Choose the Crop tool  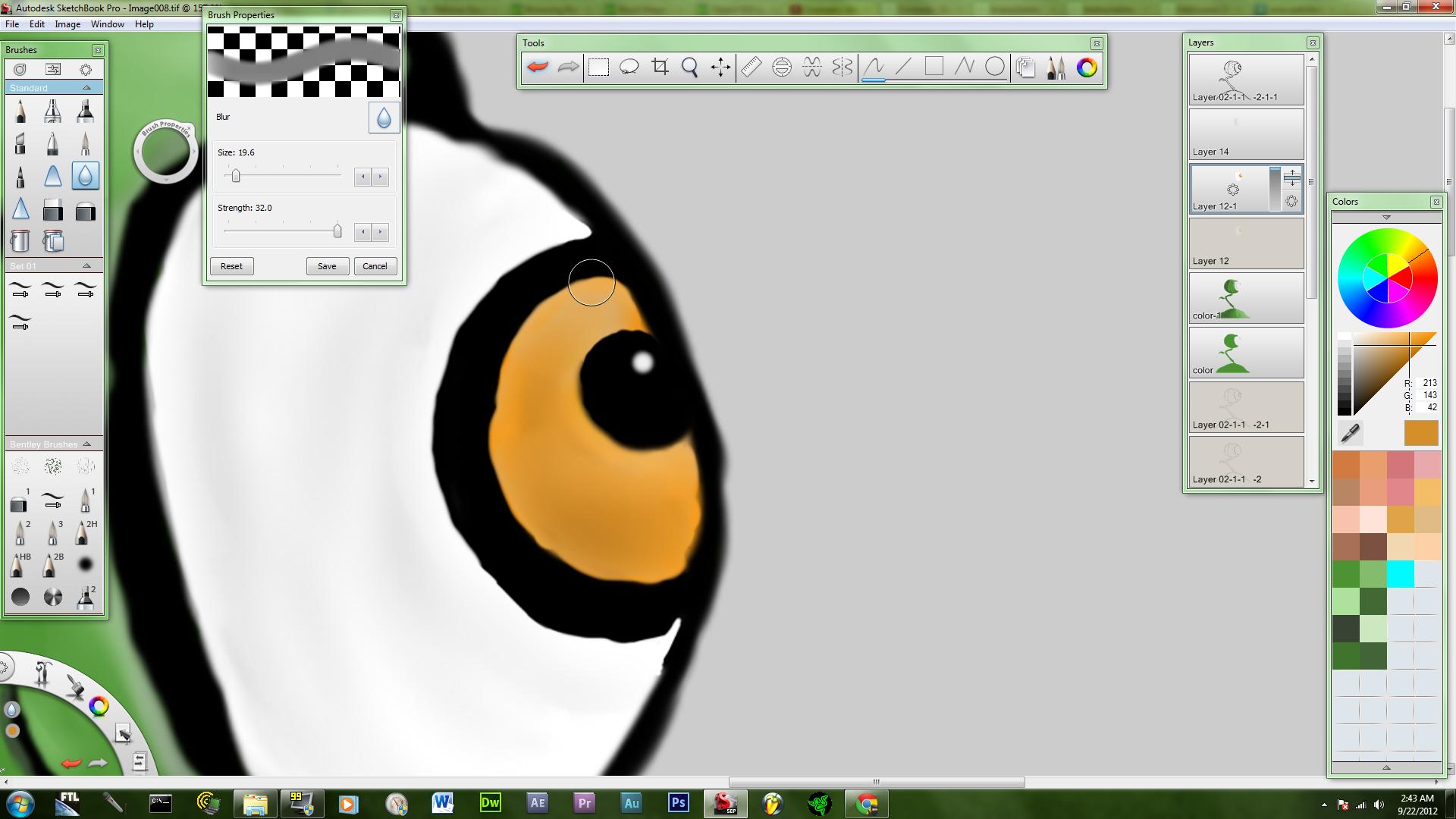[x=660, y=67]
